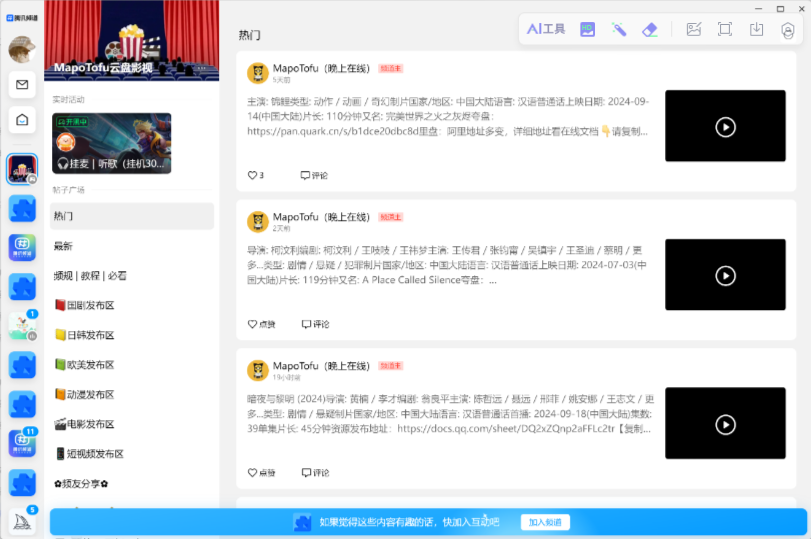Image resolution: width=811 pixels, height=539 pixels.
Task: Play the video in the 5天前 post
Action: tap(725, 126)
